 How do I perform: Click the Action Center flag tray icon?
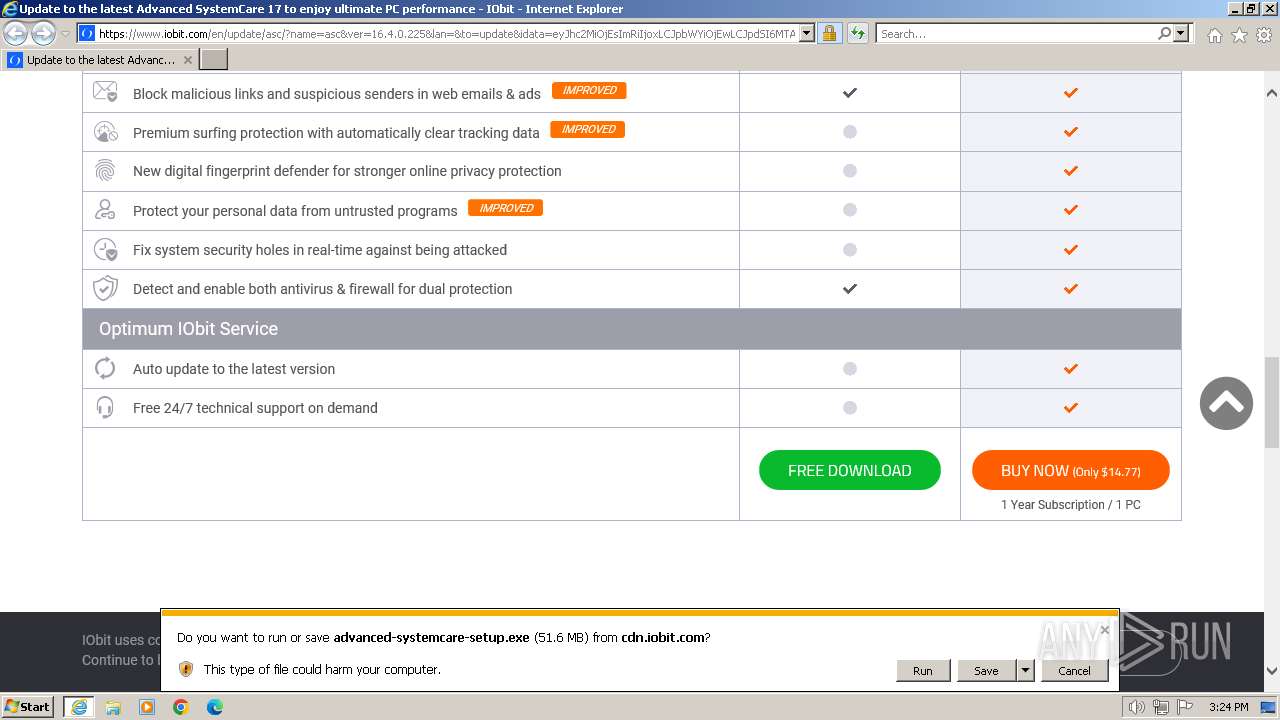1184,707
